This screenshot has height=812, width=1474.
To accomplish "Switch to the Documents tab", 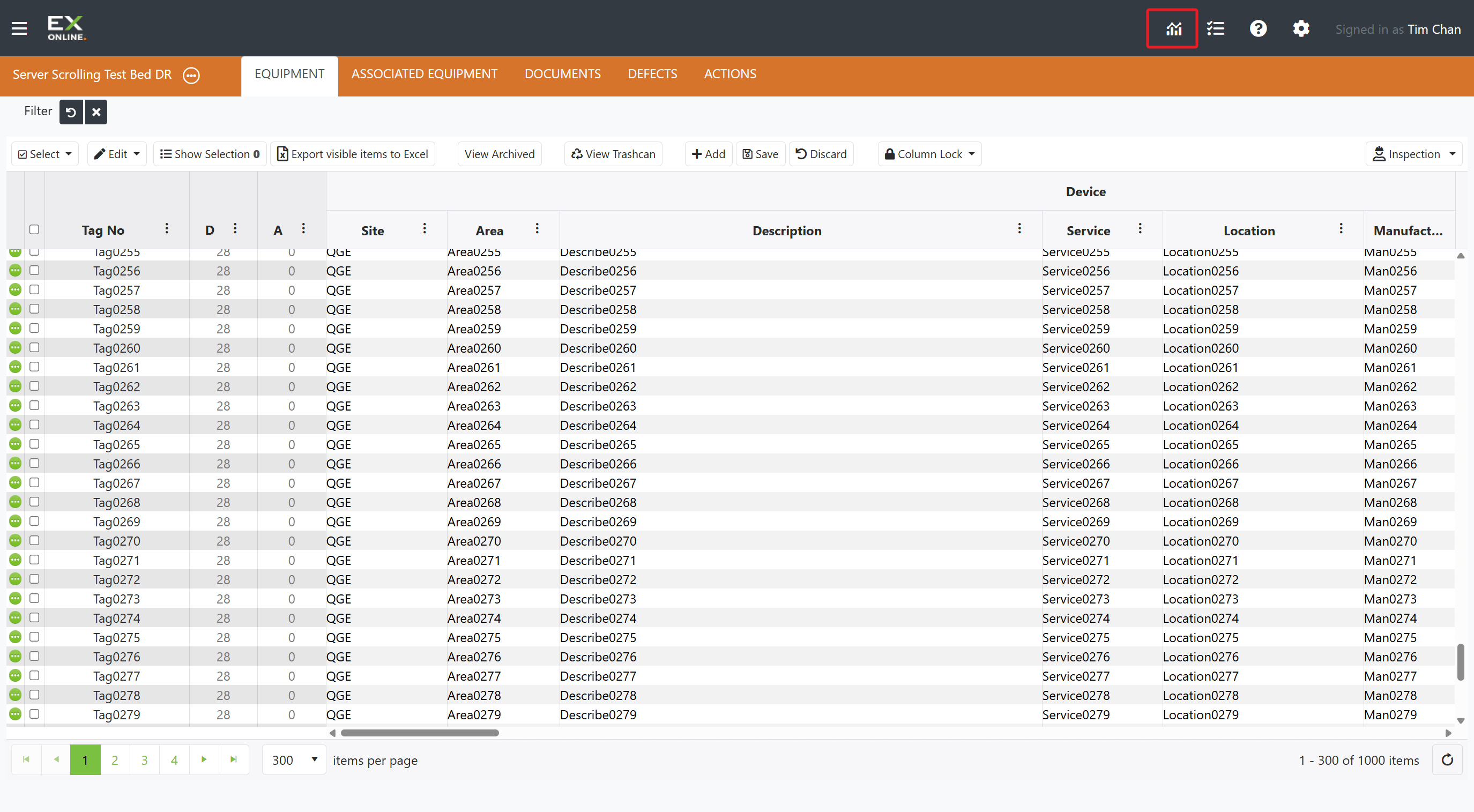I will click(562, 74).
